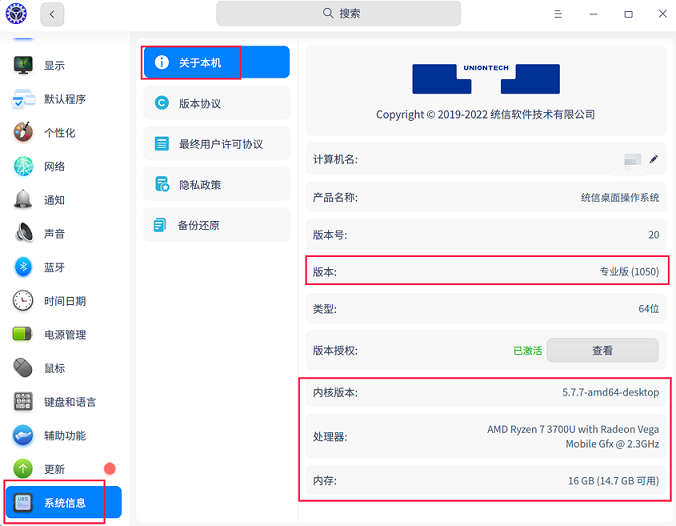Open the 版本协议 page
The width and height of the screenshot is (676, 526).
pyautogui.click(x=216, y=103)
